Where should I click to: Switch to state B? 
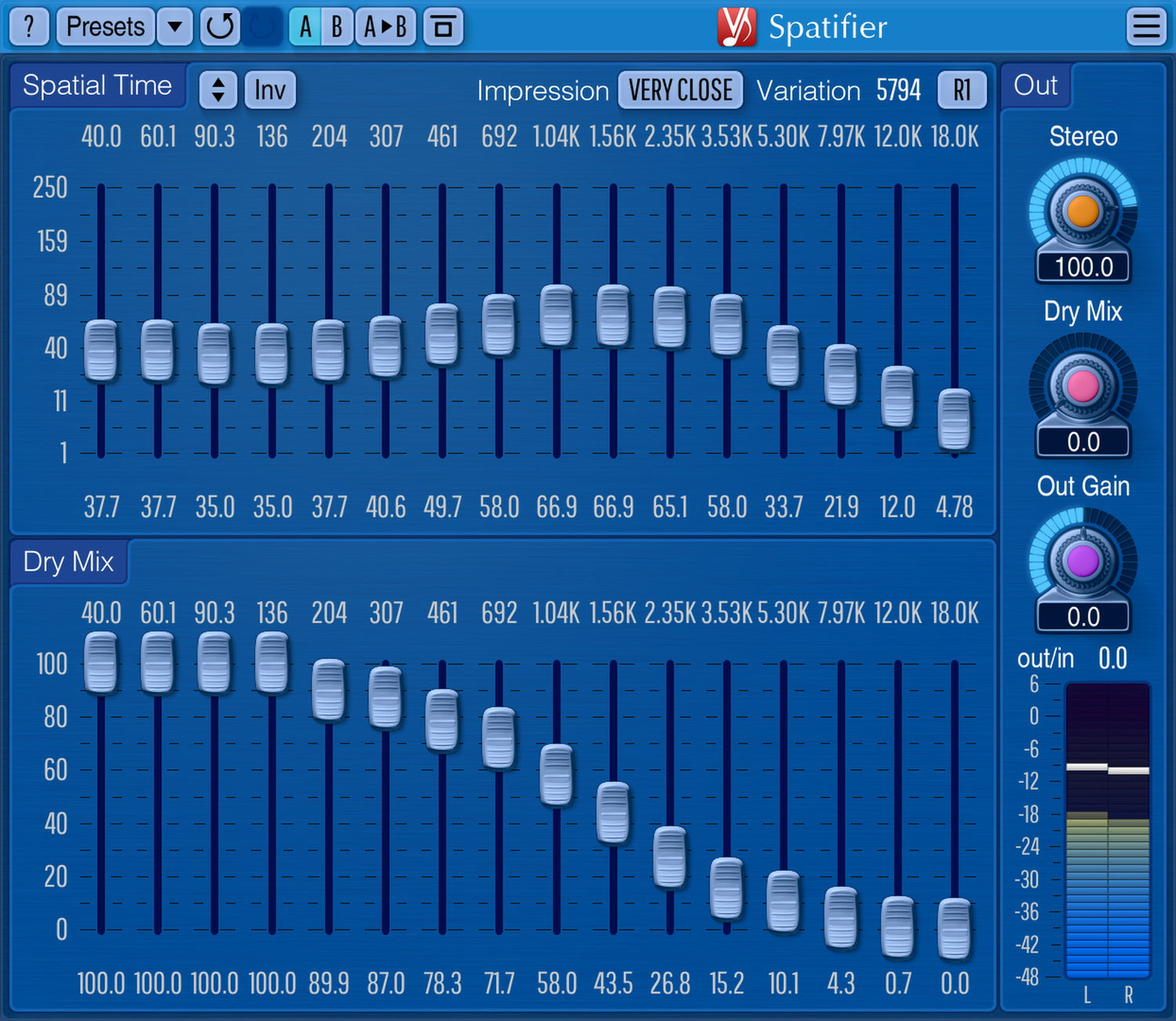pos(336,27)
